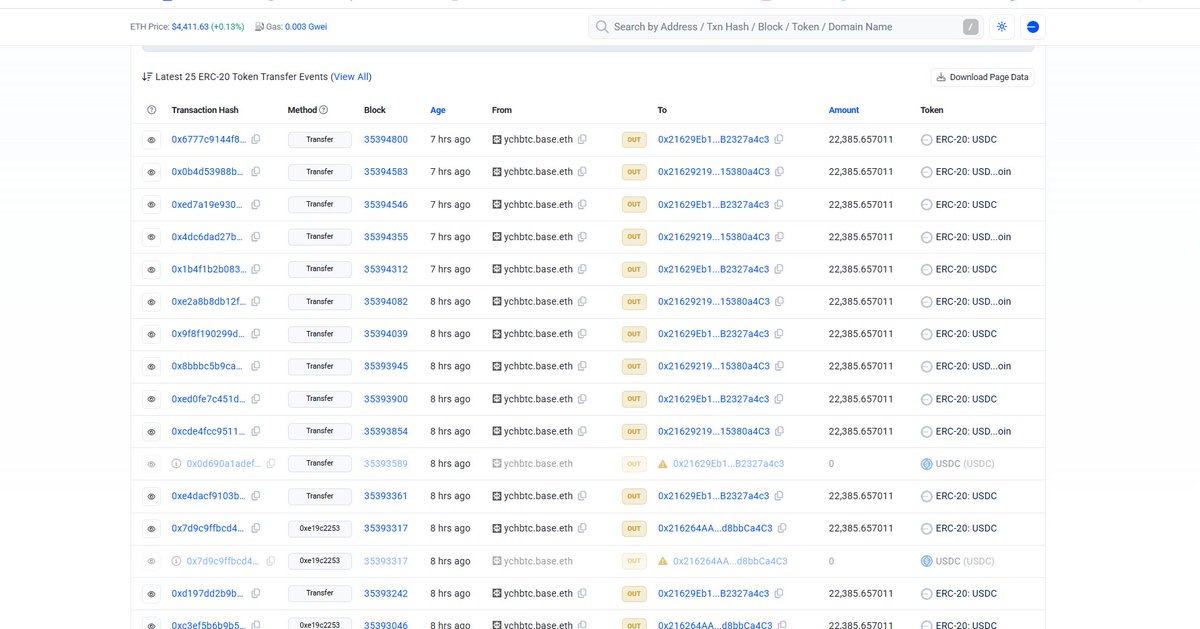Click the warning triangle in block 35393589 row
Viewport: 1200px width, 629px height.
(662, 464)
